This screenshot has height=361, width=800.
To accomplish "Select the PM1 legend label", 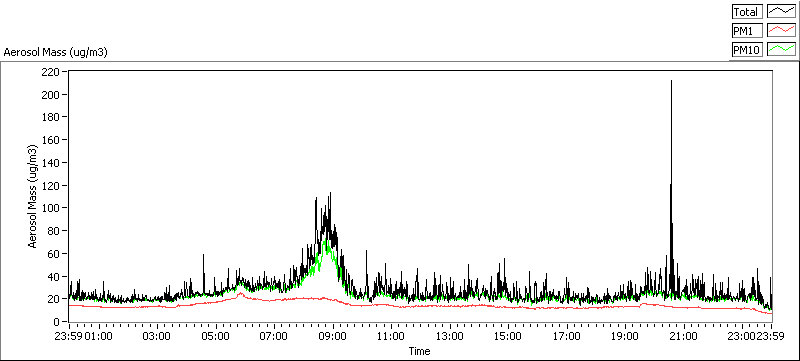I will click(747, 31).
